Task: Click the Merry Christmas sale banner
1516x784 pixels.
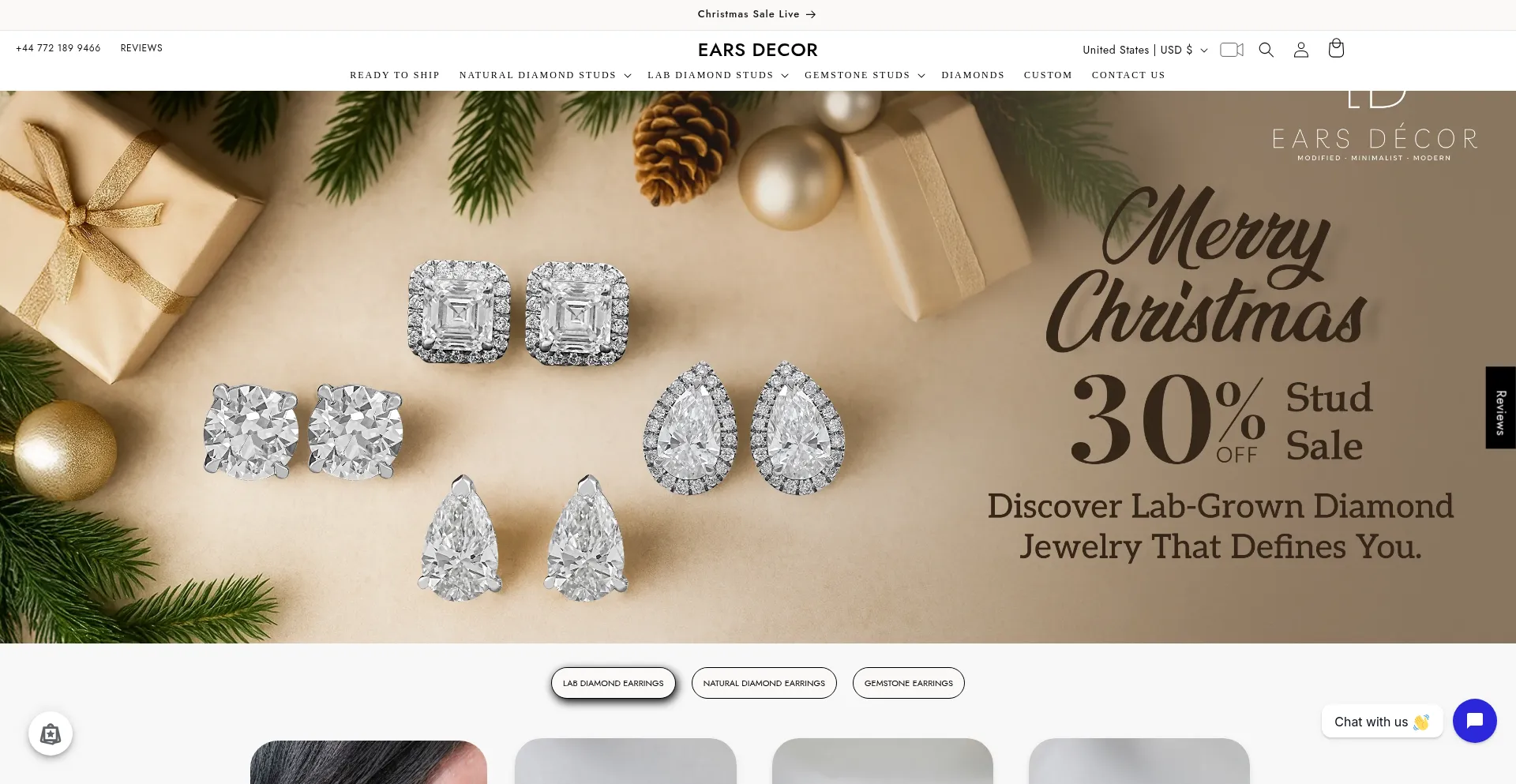Action: pos(758,367)
